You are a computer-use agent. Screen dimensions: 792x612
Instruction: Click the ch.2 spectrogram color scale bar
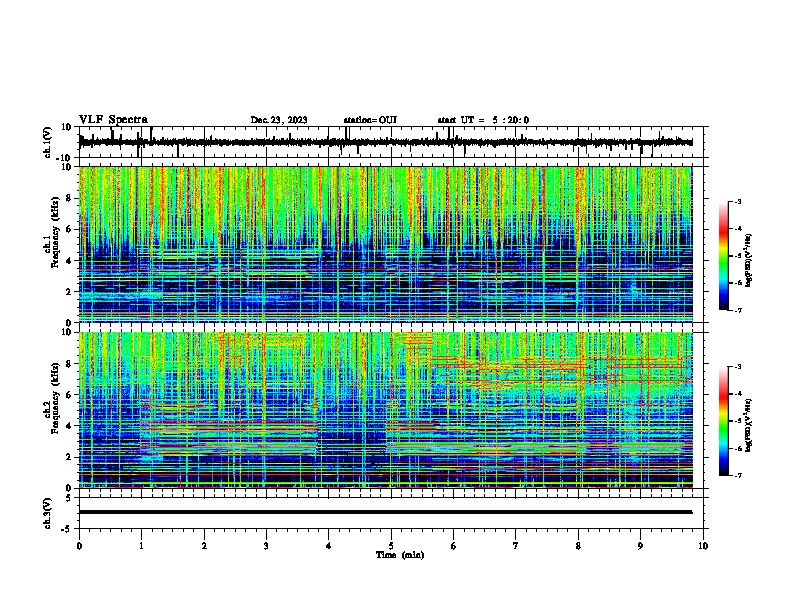tap(723, 421)
